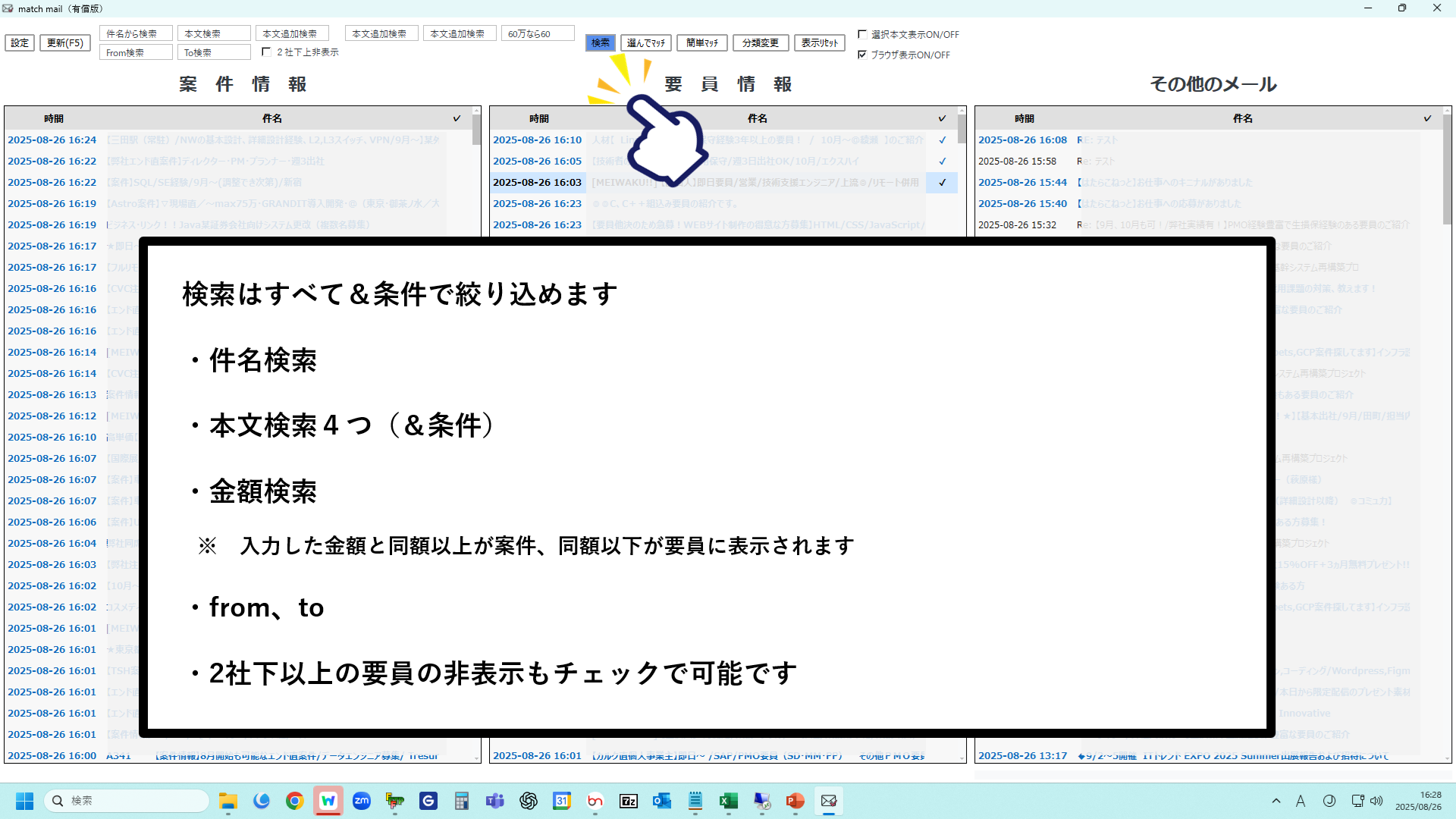Open the 7-Zip taskbar icon
This screenshot has height=819, width=1456.
click(x=629, y=801)
